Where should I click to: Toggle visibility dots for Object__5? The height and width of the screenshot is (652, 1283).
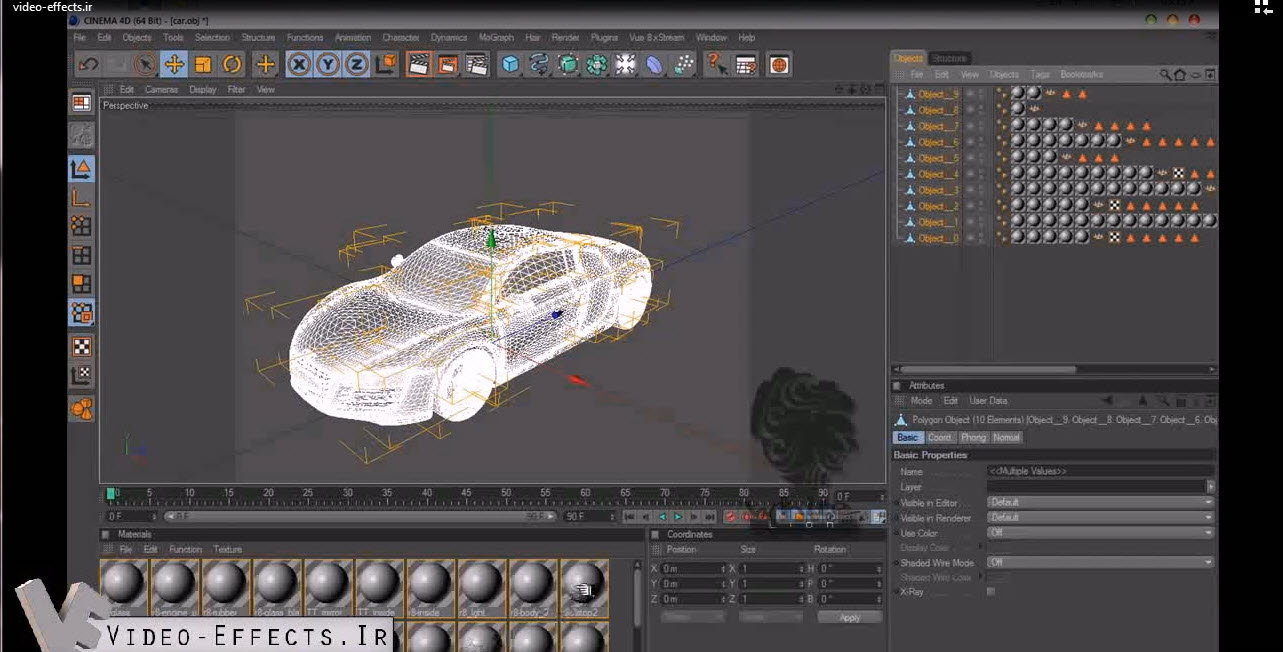pos(982,158)
